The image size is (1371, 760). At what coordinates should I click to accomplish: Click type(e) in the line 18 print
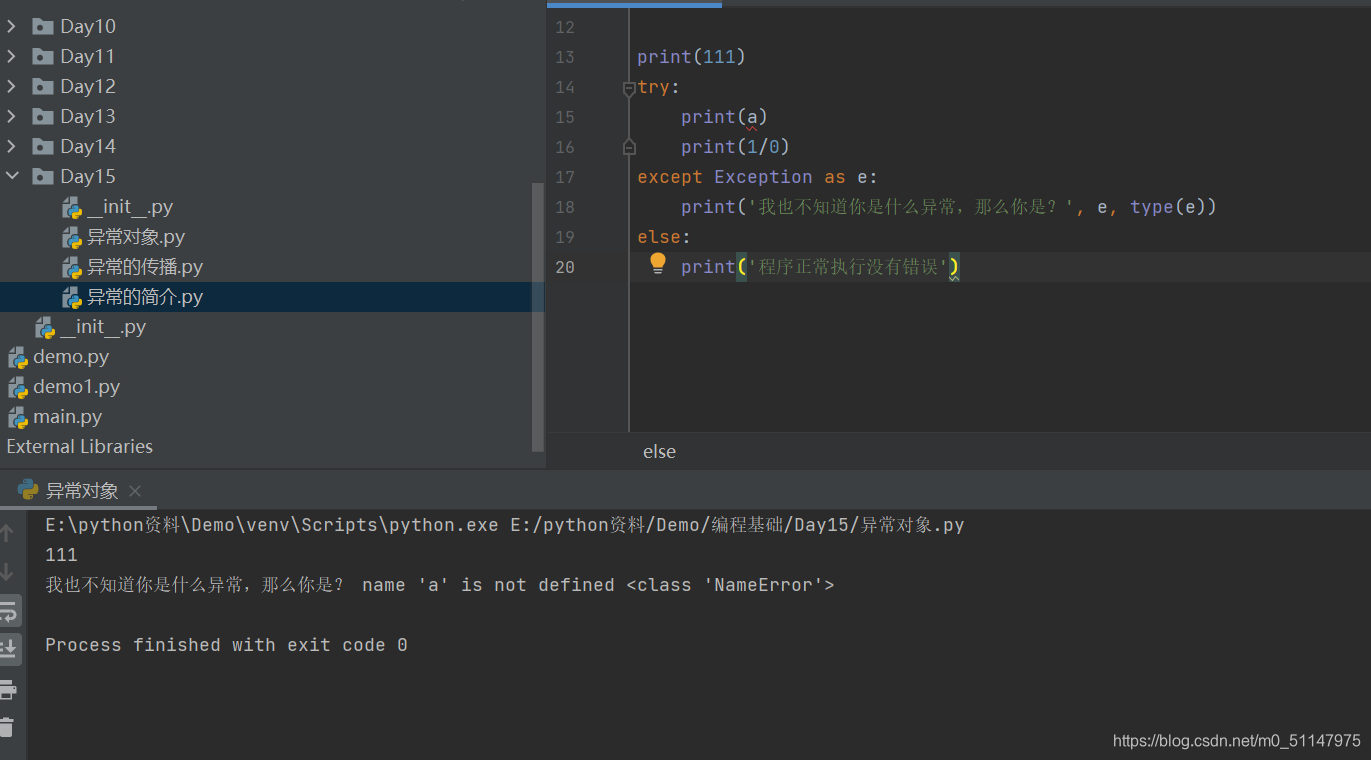1168,207
